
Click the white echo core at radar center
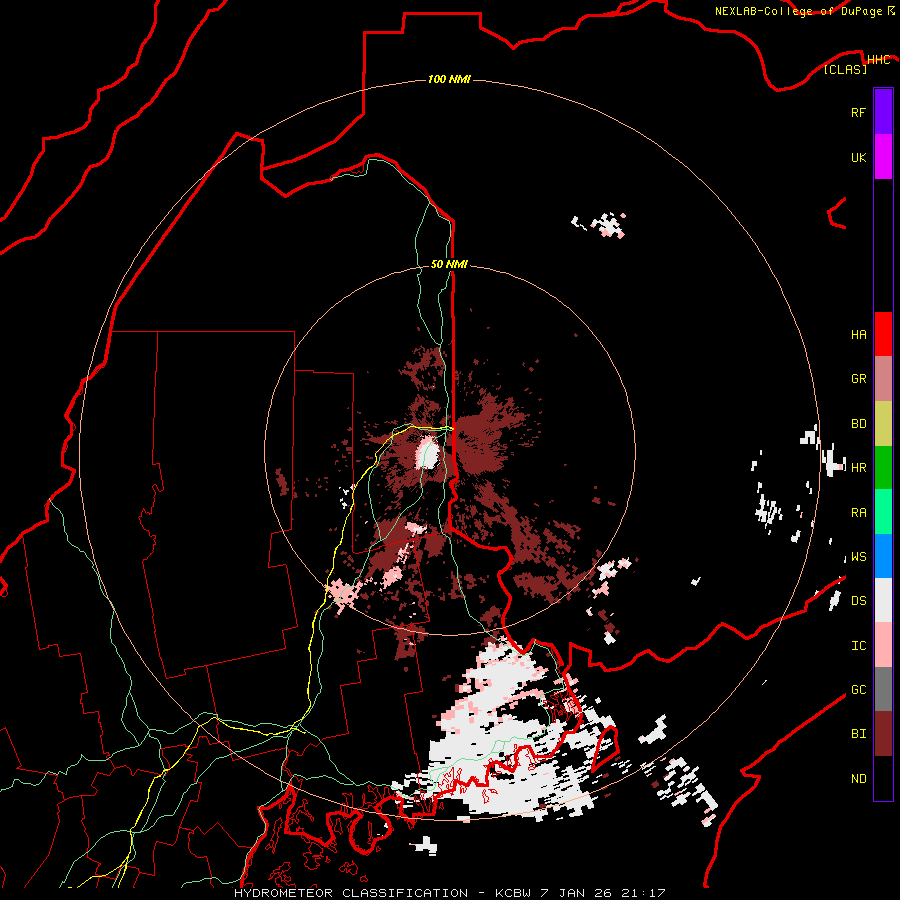pos(428,452)
